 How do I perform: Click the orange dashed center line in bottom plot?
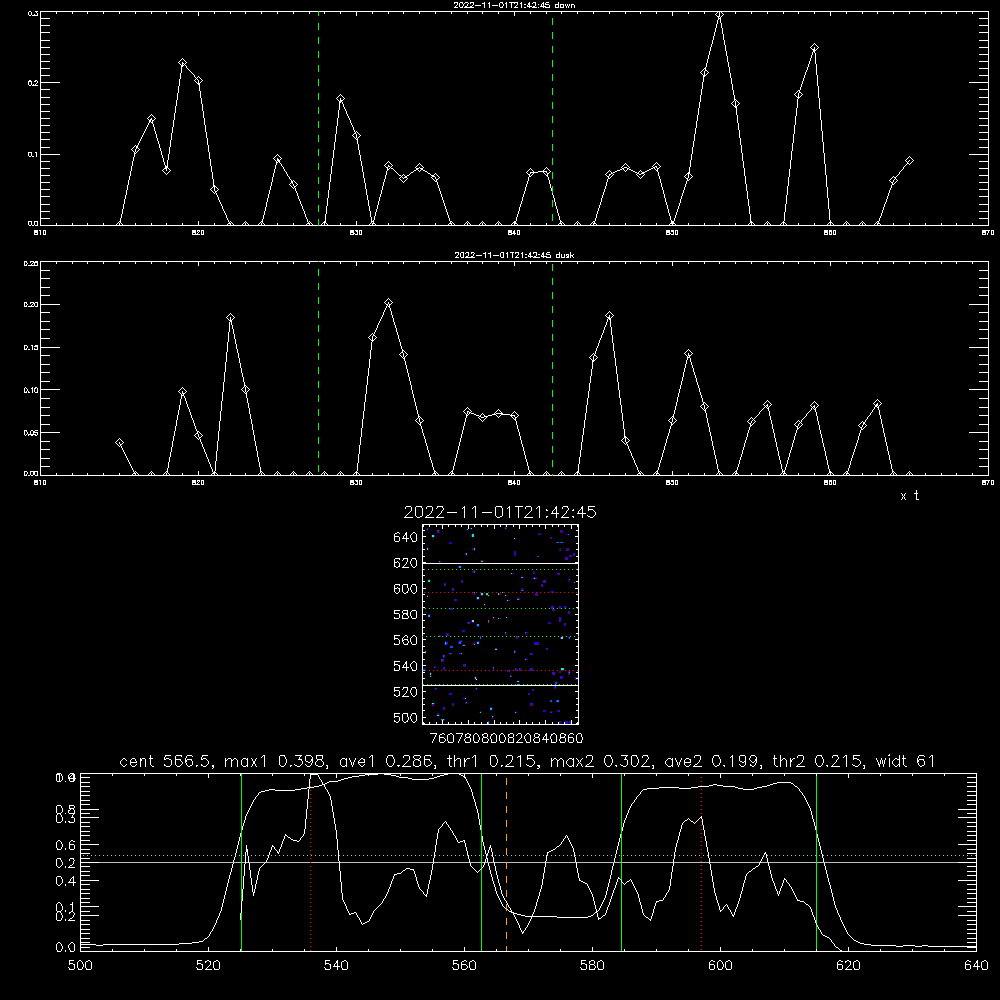506,862
